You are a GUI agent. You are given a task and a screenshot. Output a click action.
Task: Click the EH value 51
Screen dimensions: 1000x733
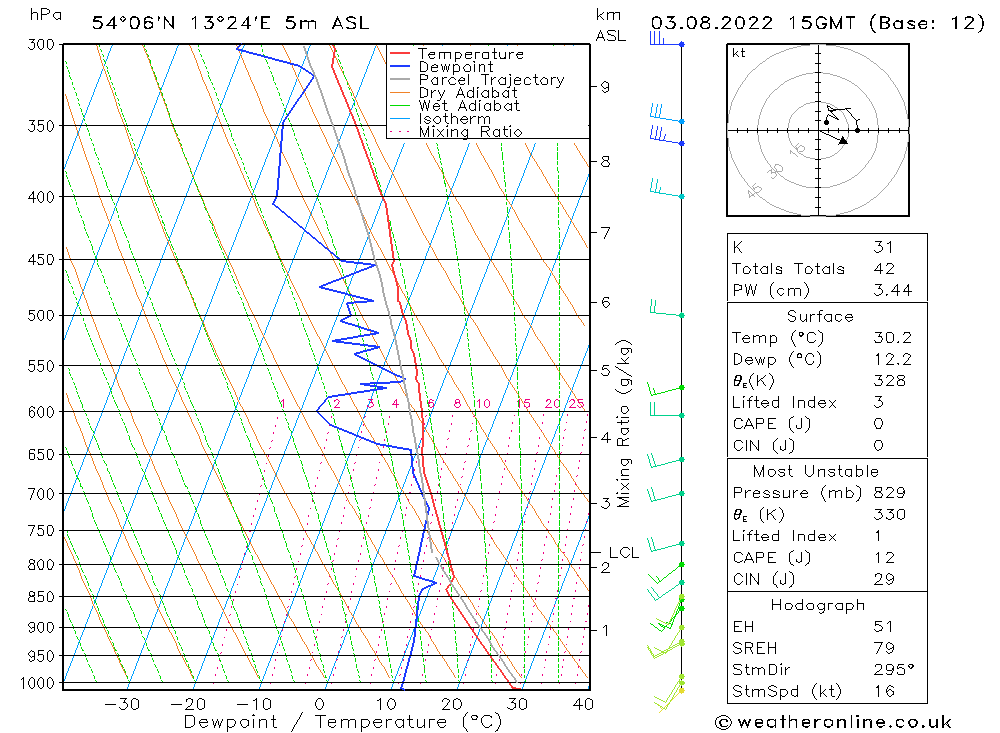tap(883, 626)
